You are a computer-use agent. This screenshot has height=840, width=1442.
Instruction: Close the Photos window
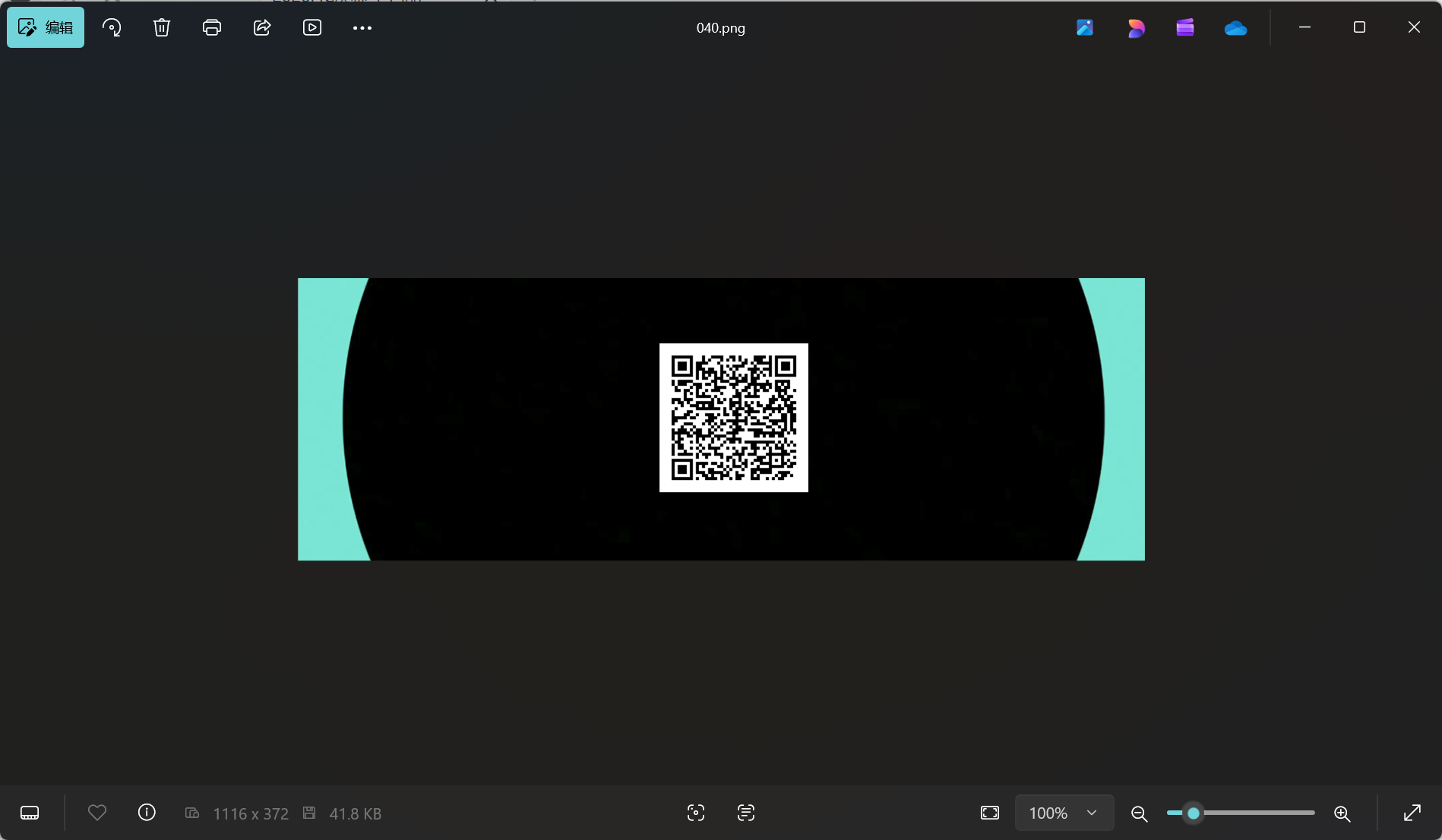tap(1414, 27)
